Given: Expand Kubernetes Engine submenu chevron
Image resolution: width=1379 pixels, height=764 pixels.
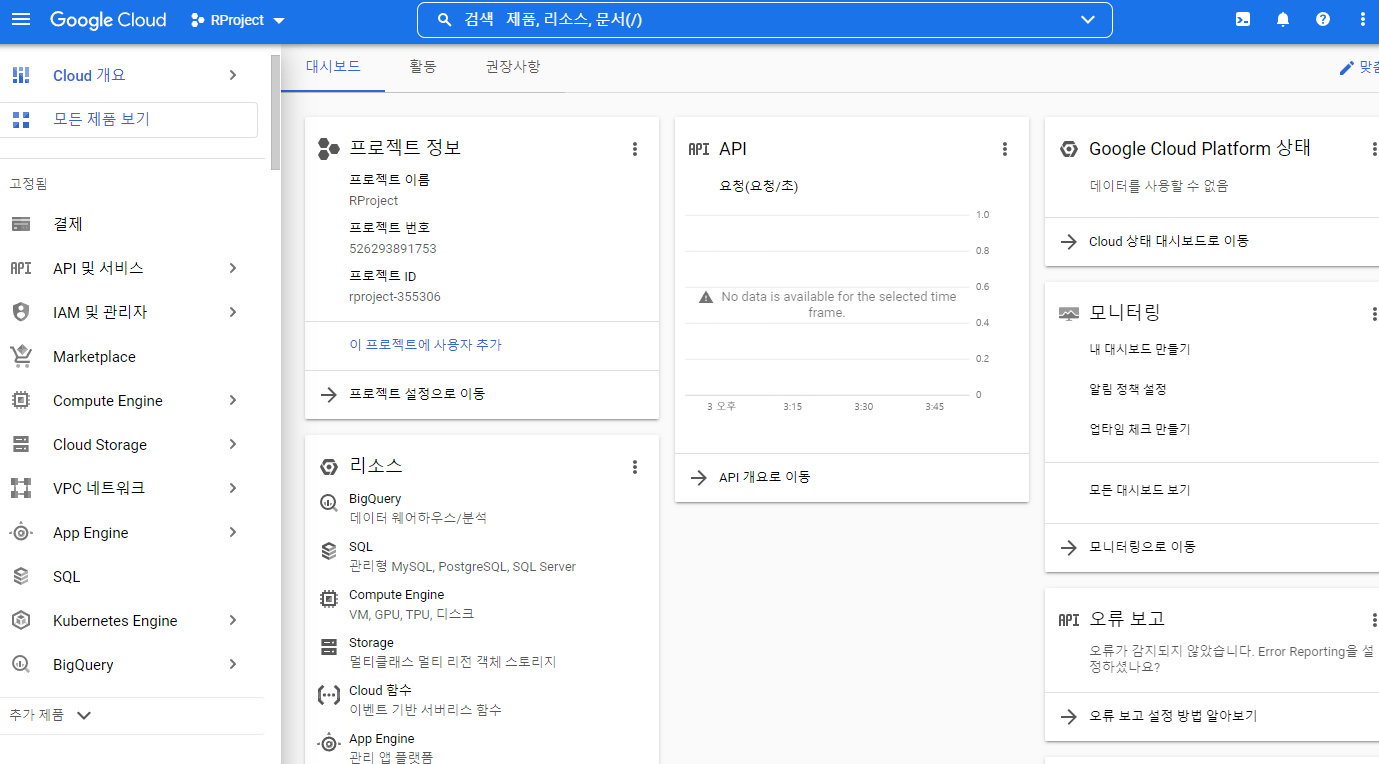Looking at the screenshot, I should (x=232, y=621).
